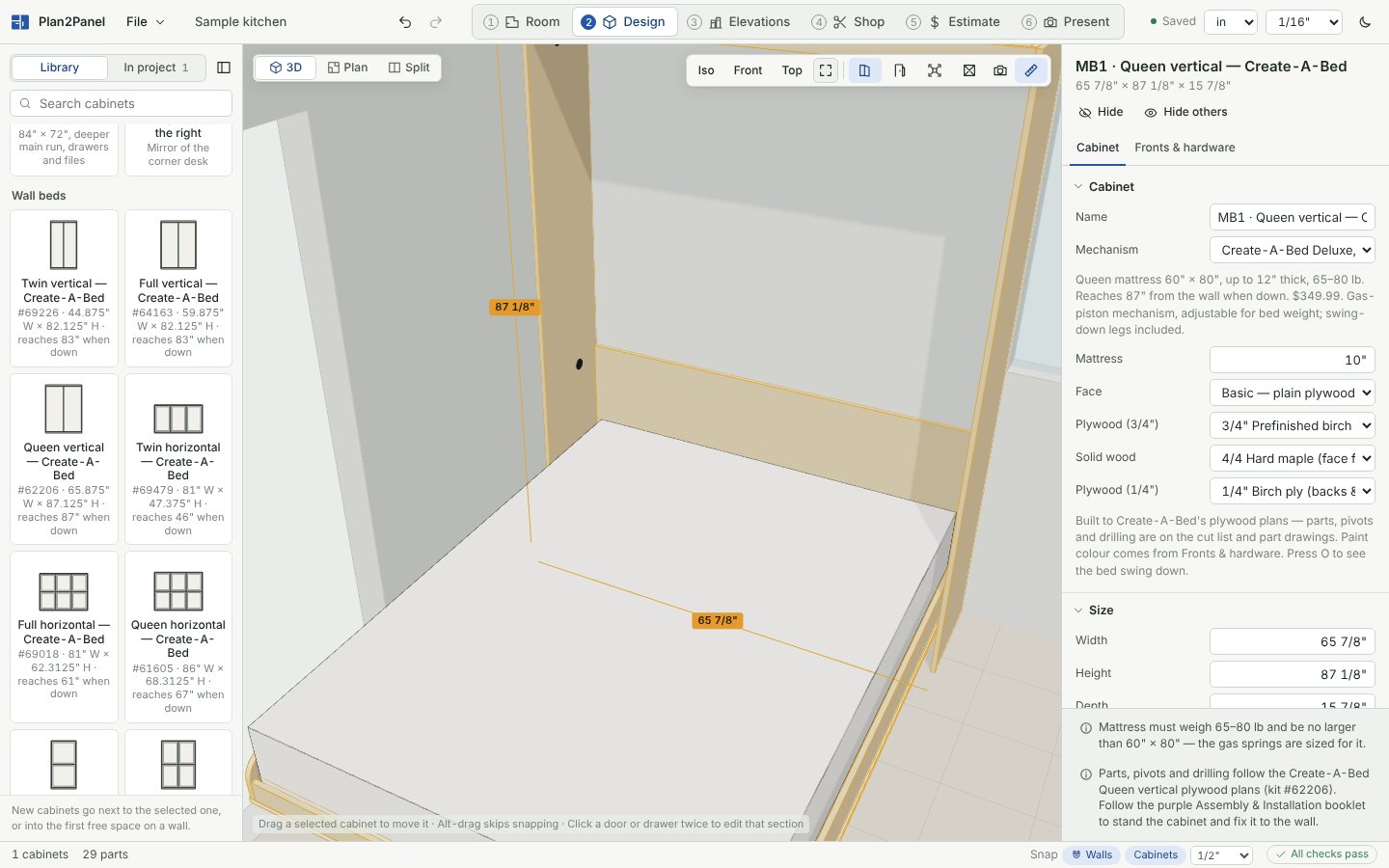1389x868 pixels.
Task: Click the redo arrow icon
Action: coord(436,22)
